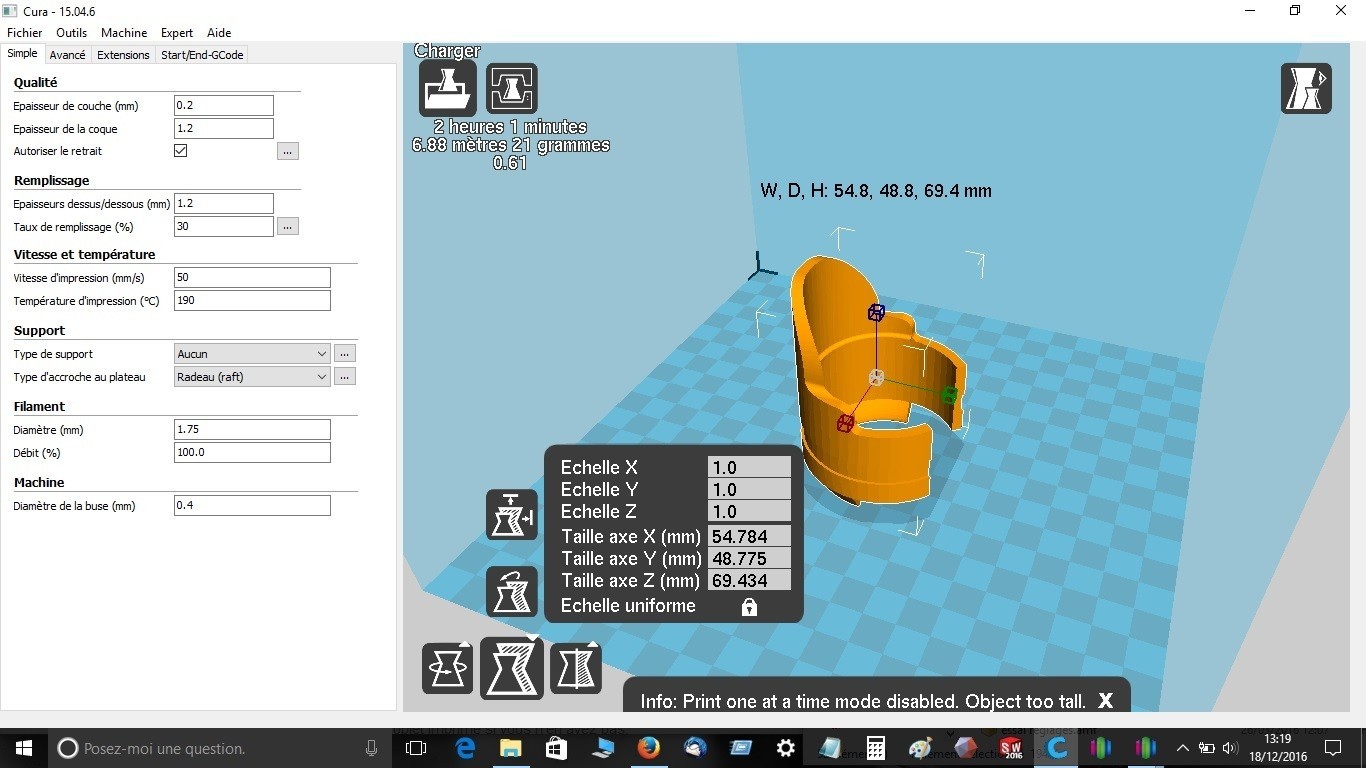The width and height of the screenshot is (1366, 768).
Task: Open File Explorer from the taskbar
Action: (x=511, y=748)
